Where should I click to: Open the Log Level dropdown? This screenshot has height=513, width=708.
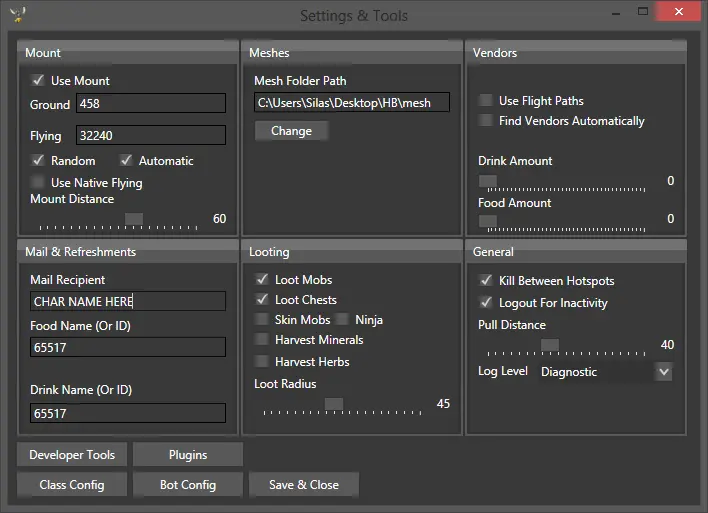tap(663, 372)
